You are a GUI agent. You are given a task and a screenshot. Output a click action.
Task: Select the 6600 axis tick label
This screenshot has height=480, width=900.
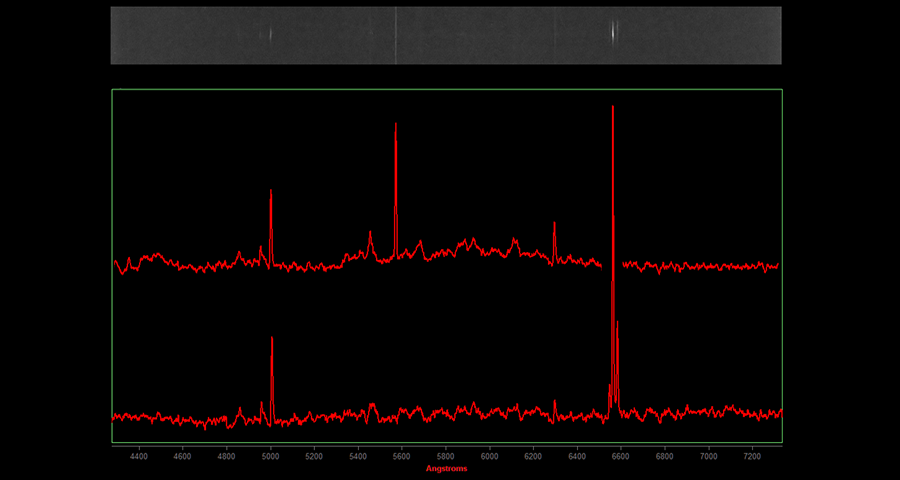(x=621, y=456)
